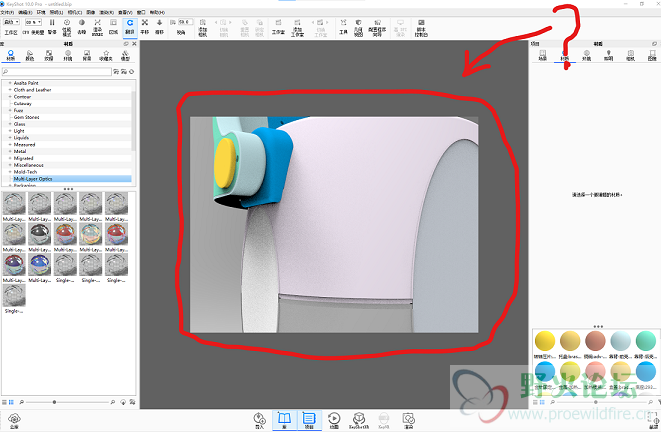
Task: Enable 渲染 NURBS in the ribbon
Action: (x=97, y=27)
